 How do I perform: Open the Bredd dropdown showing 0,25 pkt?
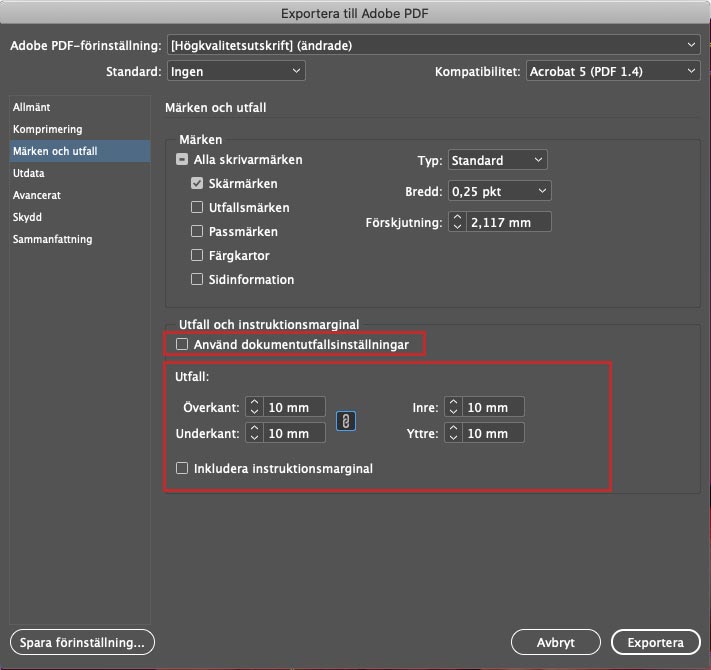pos(500,191)
